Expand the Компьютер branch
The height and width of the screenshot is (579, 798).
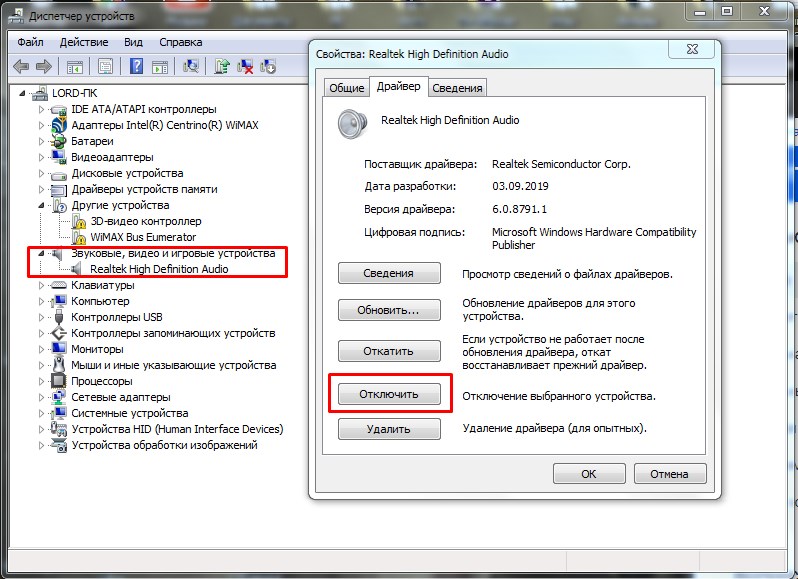41,301
